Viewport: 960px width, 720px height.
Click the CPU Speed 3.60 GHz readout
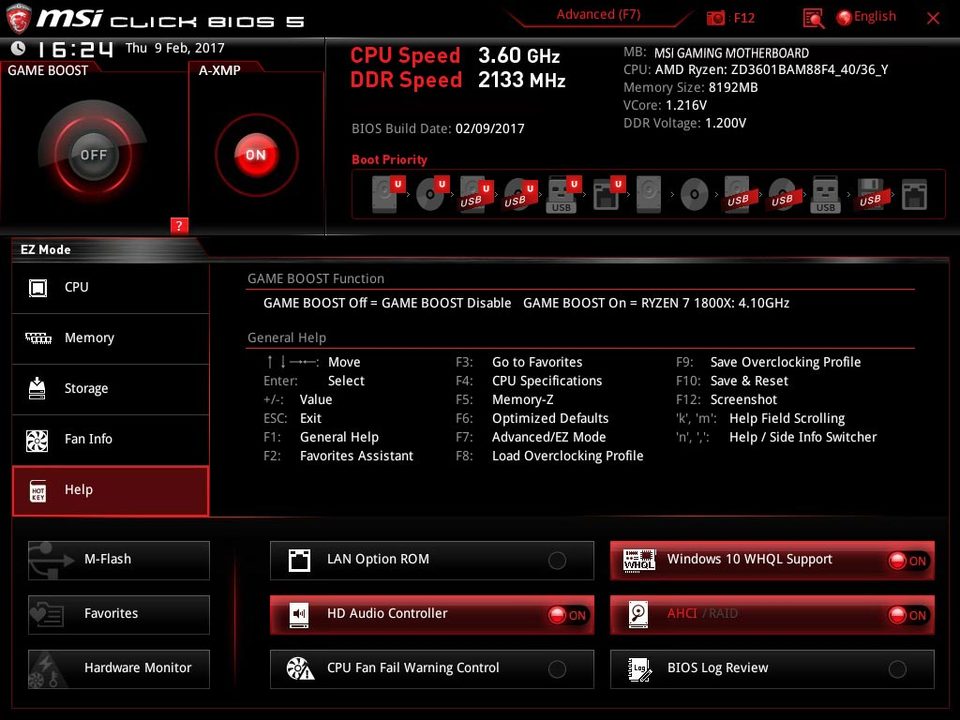pyautogui.click(x=455, y=56)
